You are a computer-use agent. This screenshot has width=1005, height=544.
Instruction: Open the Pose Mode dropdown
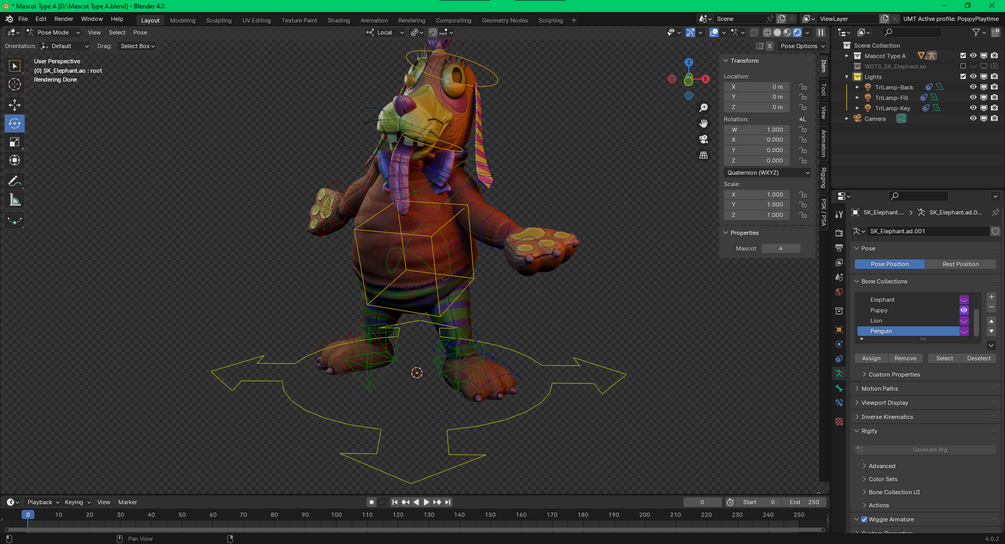(x=53, y=32)
